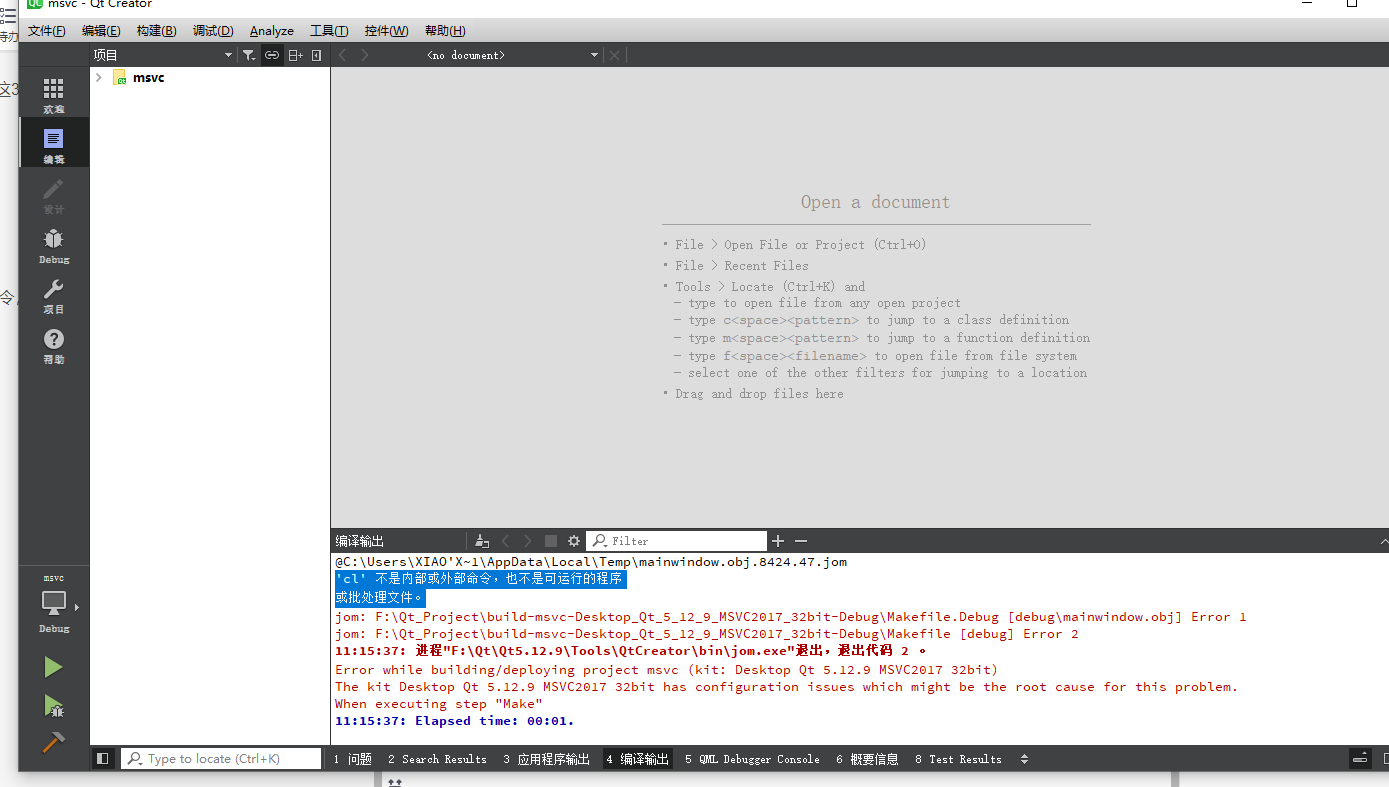
Task: Toggle synchronize with editor in the project pane
Action: pos(272,55)
